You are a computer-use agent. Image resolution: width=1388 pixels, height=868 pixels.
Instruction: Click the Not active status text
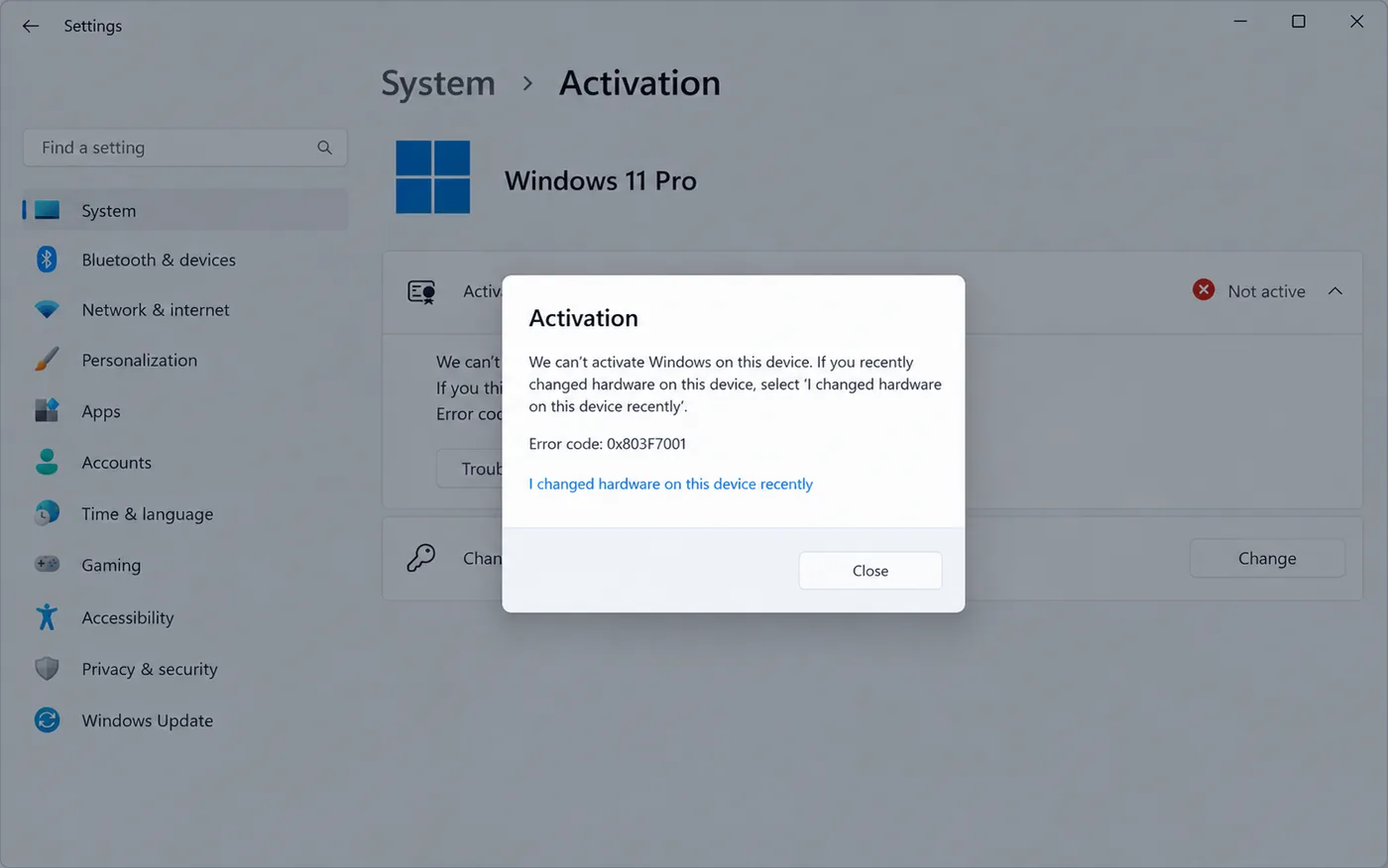[1266, 291]
